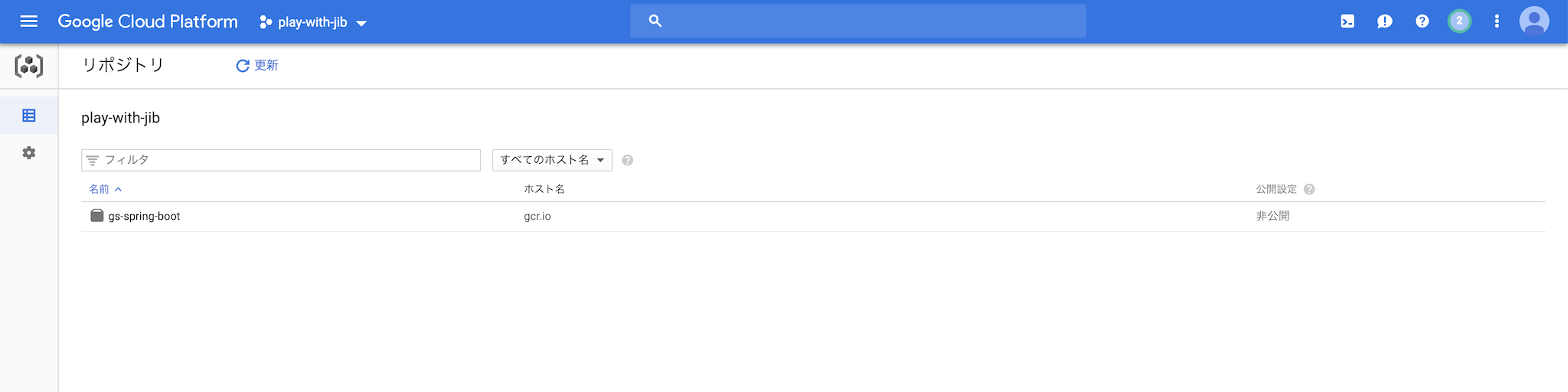
Task: Show notifications badge with 2 alerts
Action: [x=1459, y=21]
